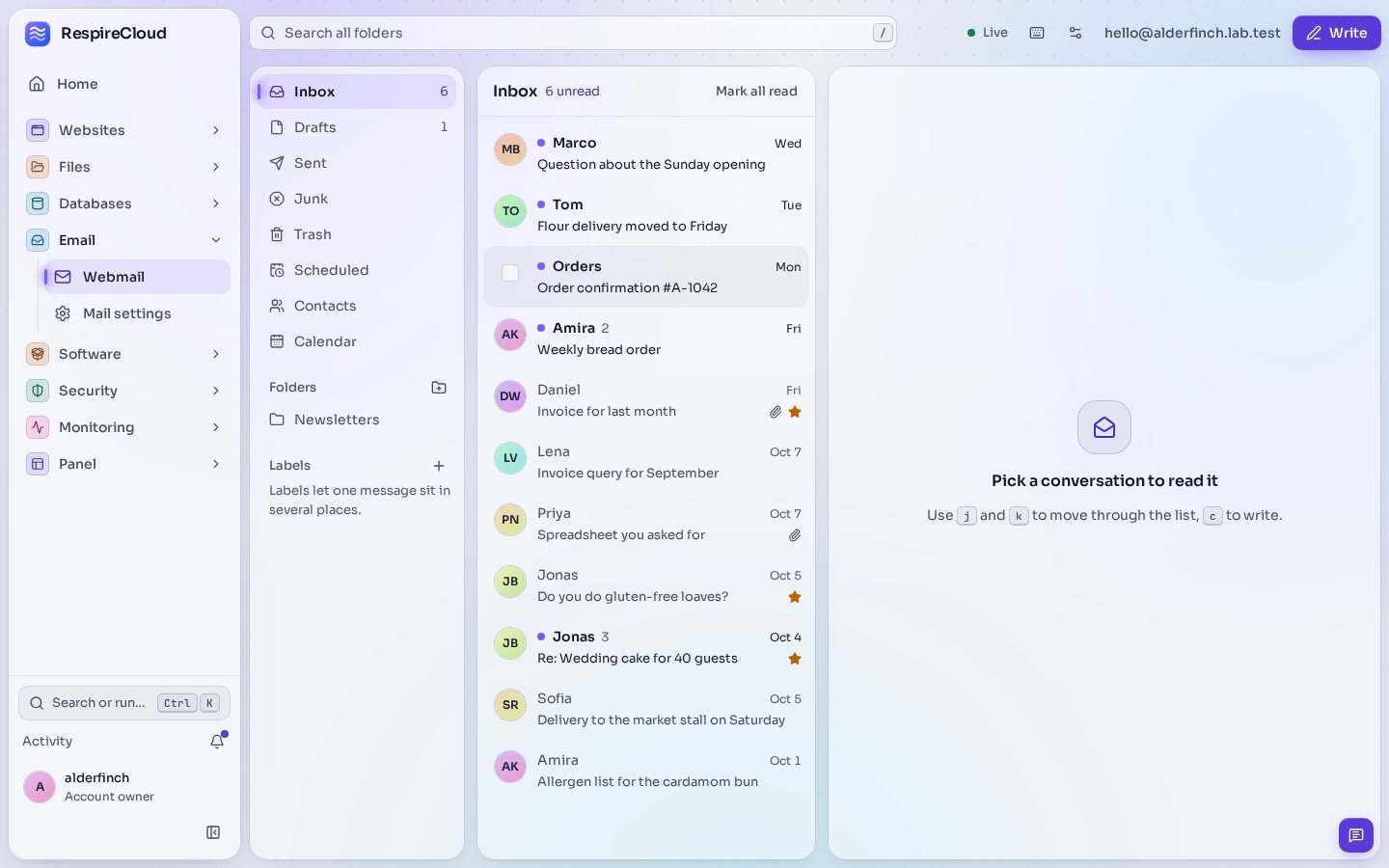
Task: Click the star on Wedding cake message
Action: click(795, 659)
